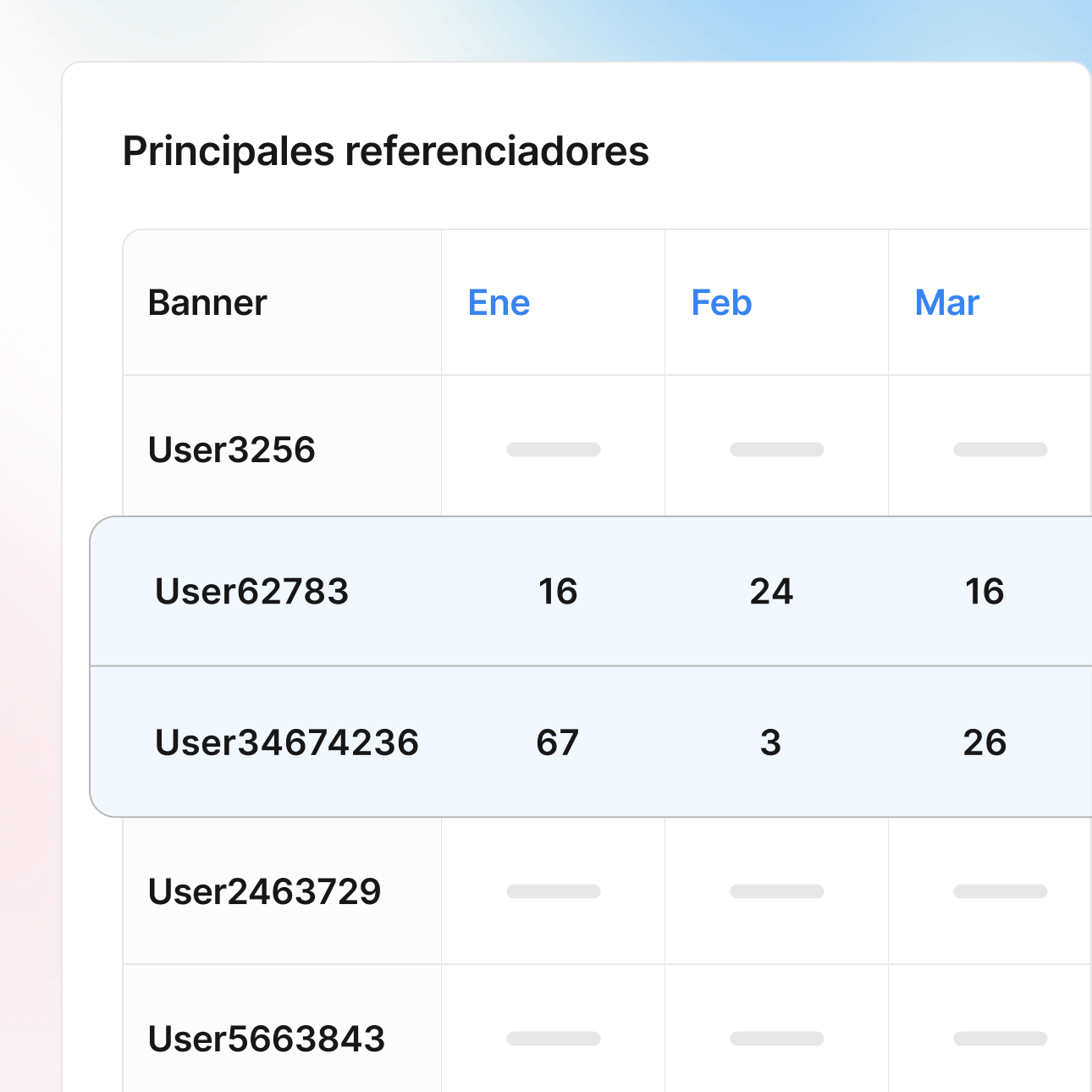Click the Principales referenciadores title
Viewport: 1092px width, 1092px height.
point(385,151)
